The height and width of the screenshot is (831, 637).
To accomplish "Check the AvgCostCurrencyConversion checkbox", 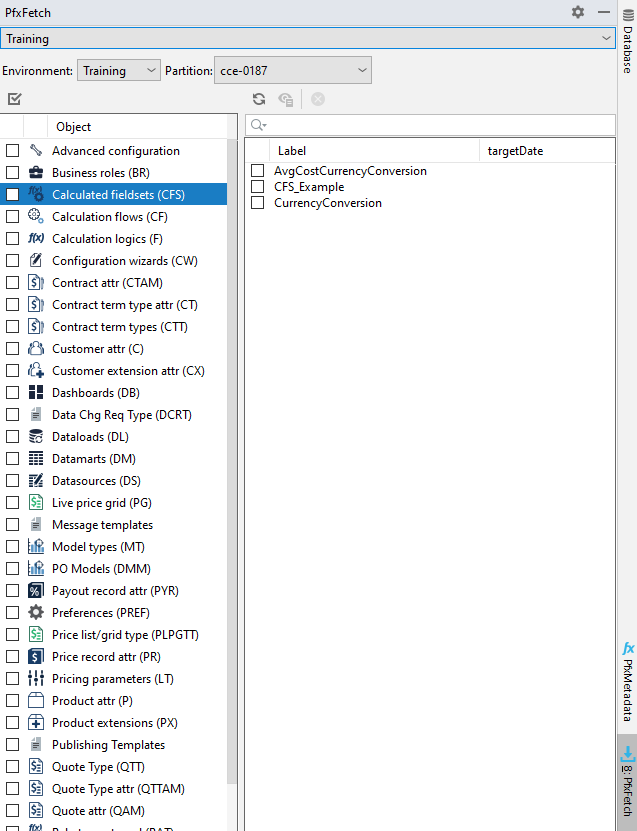I will click(x=258, y=171).
